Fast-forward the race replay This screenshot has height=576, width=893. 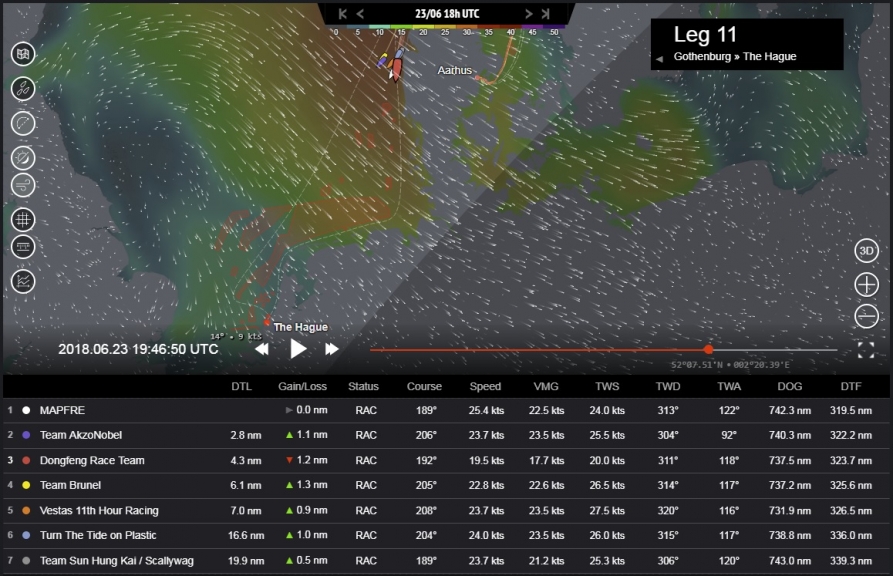point(331,349)
